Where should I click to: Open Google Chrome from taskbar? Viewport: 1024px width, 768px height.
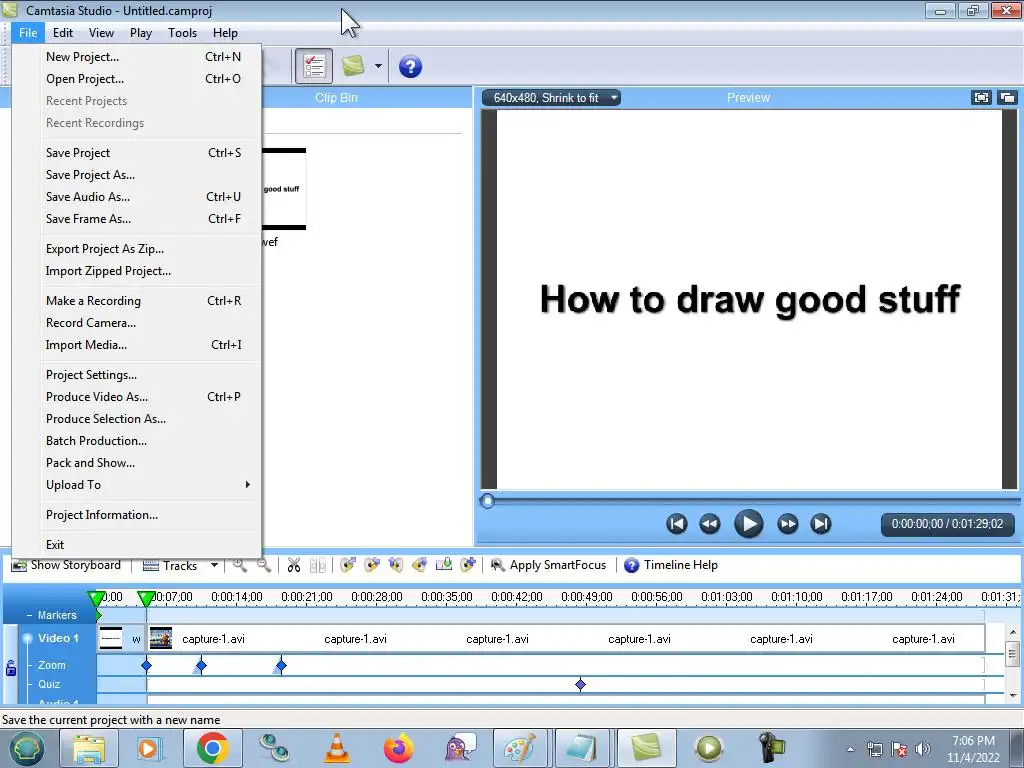pyautogui.click(x=212, y=748)
